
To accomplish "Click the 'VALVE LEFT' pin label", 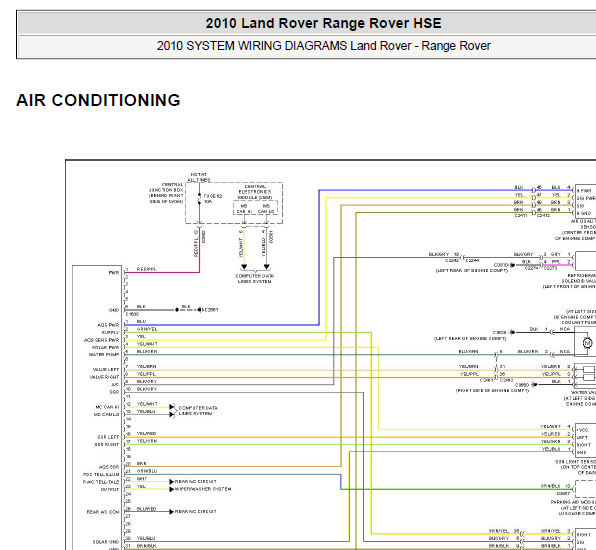I will (x=106, y=369).
